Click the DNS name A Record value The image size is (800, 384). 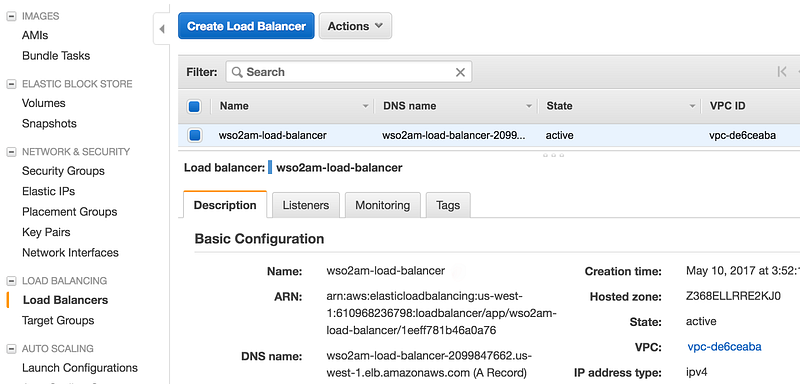click(x=429, y=364)
